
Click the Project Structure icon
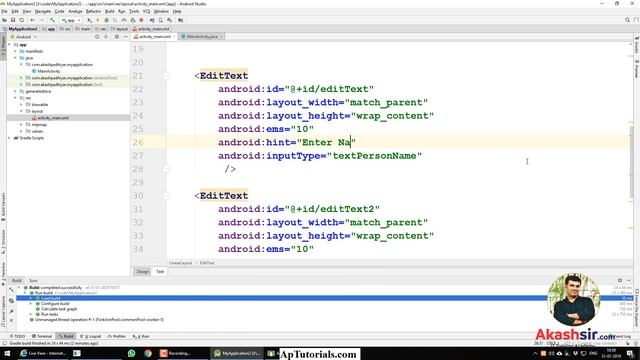tap(180, 20)
